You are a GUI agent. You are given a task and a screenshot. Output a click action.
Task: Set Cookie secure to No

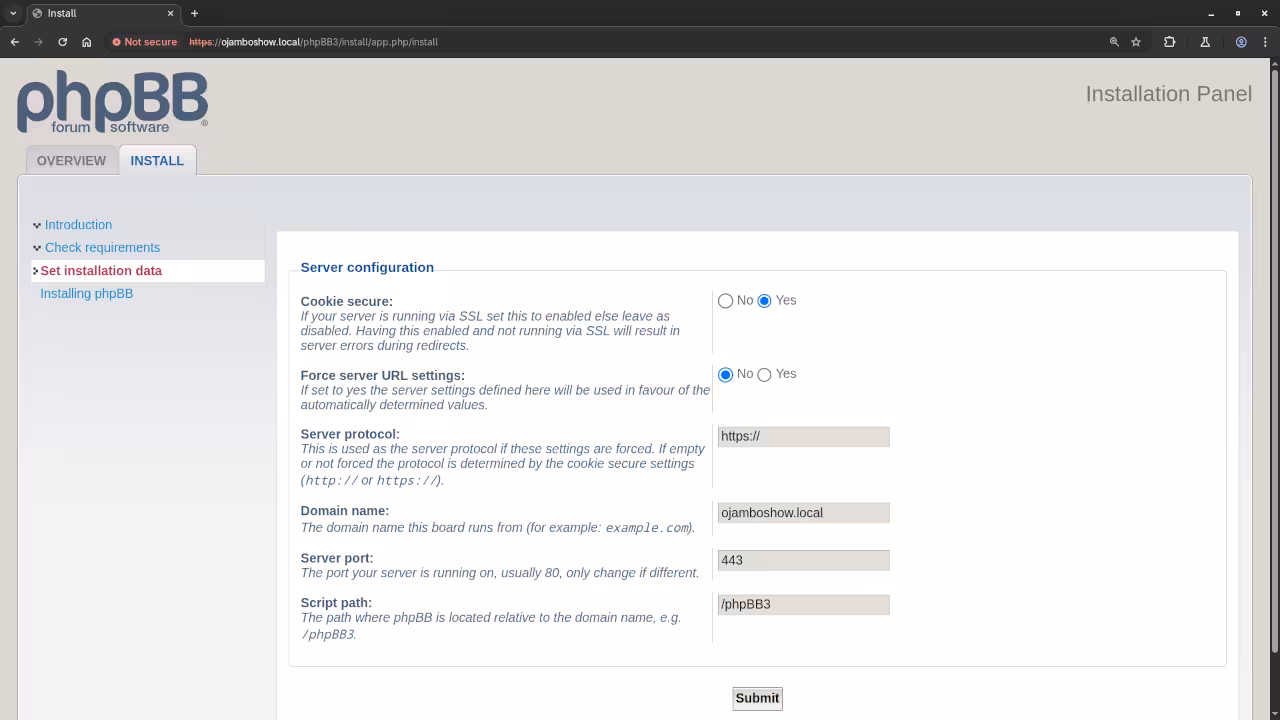coord(726,301)
